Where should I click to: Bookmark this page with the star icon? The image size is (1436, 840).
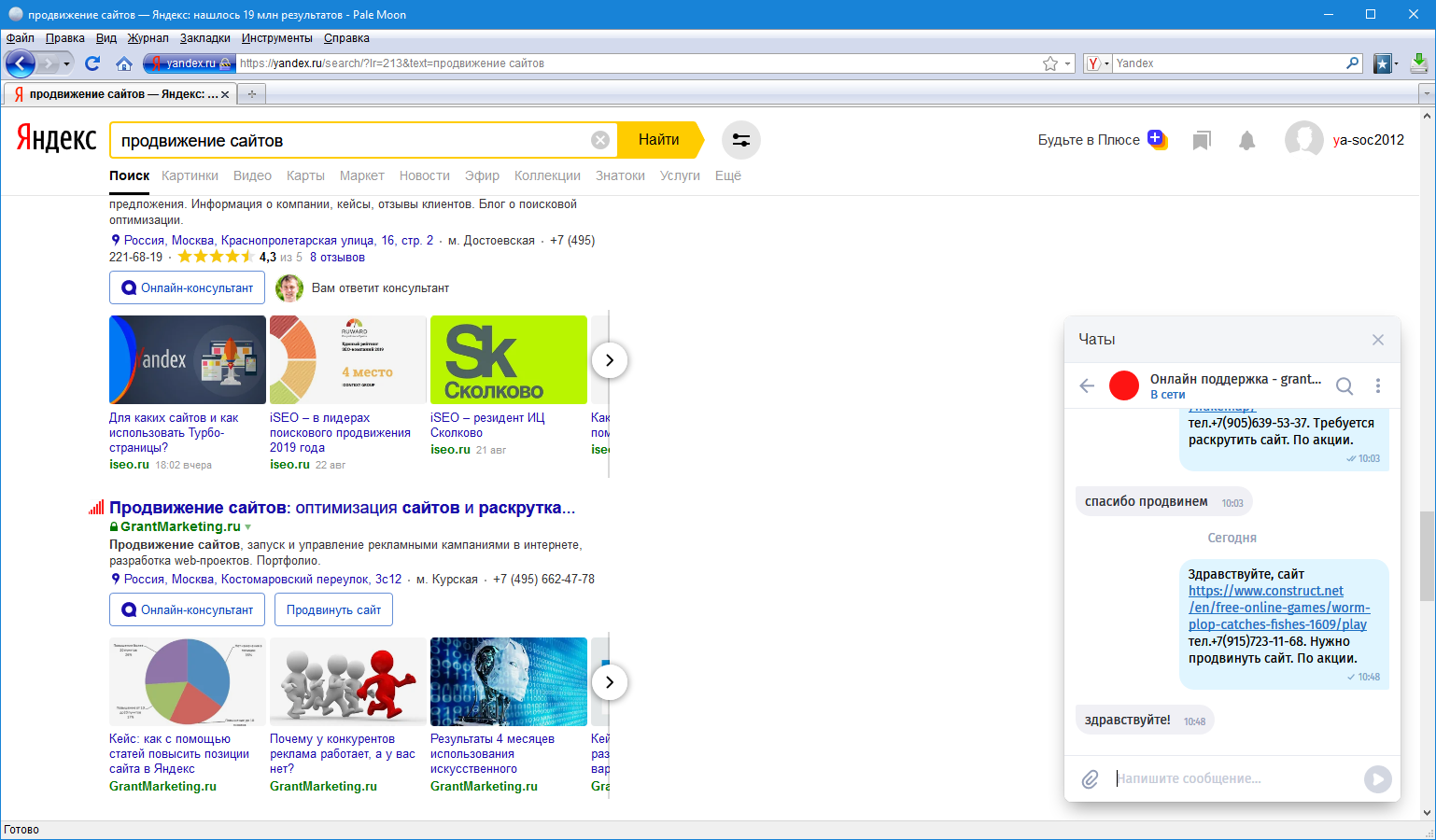[x=1050, y=63]
